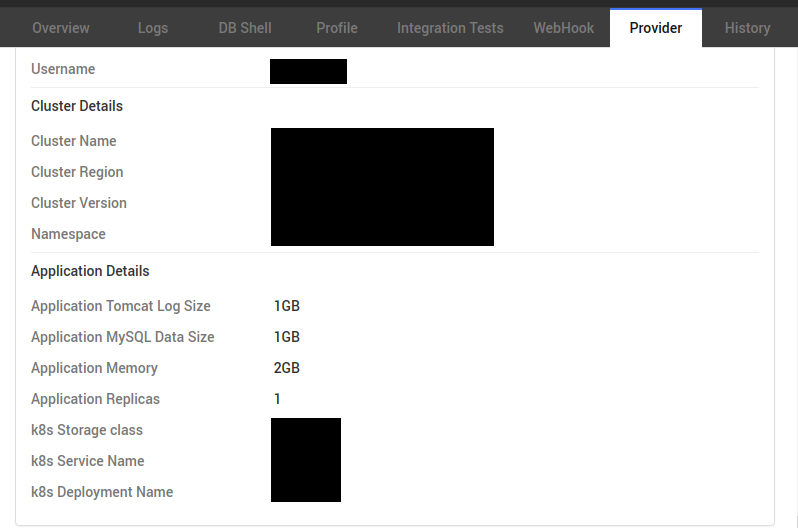Switch to the WebHook tab
The height and width of the screenshot is (528, 798).
pos(564,28)
